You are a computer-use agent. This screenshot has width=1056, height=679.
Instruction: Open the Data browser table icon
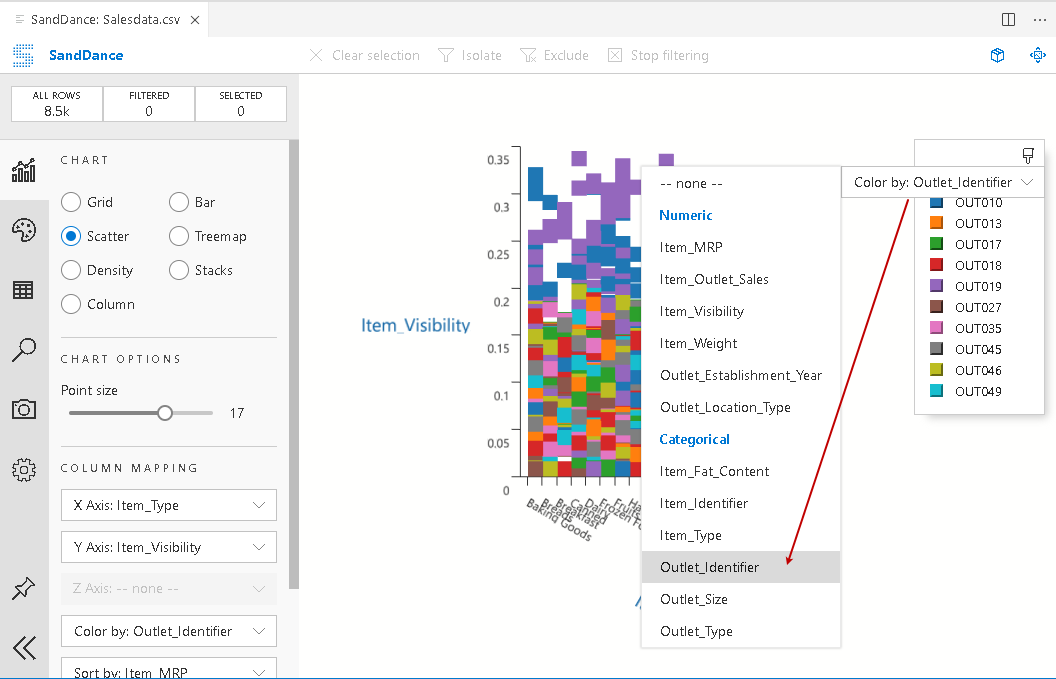pyautogui.click(x=23, y=290)
